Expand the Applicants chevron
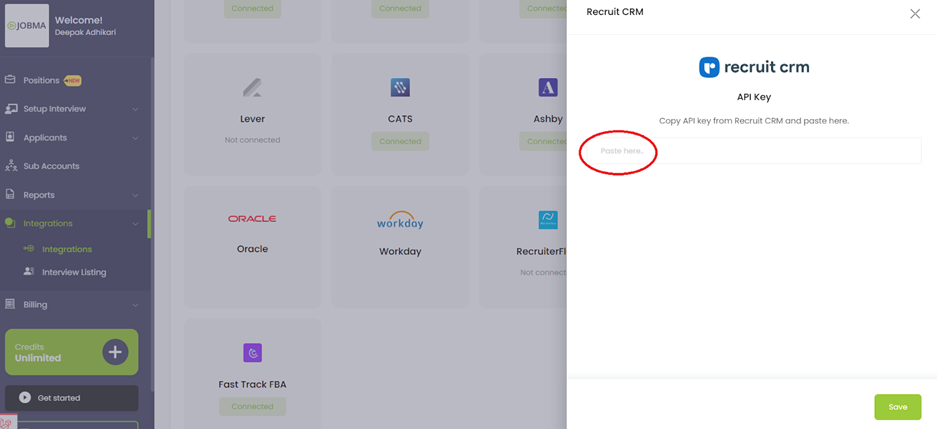937x429 pixels. coord(135,138)
